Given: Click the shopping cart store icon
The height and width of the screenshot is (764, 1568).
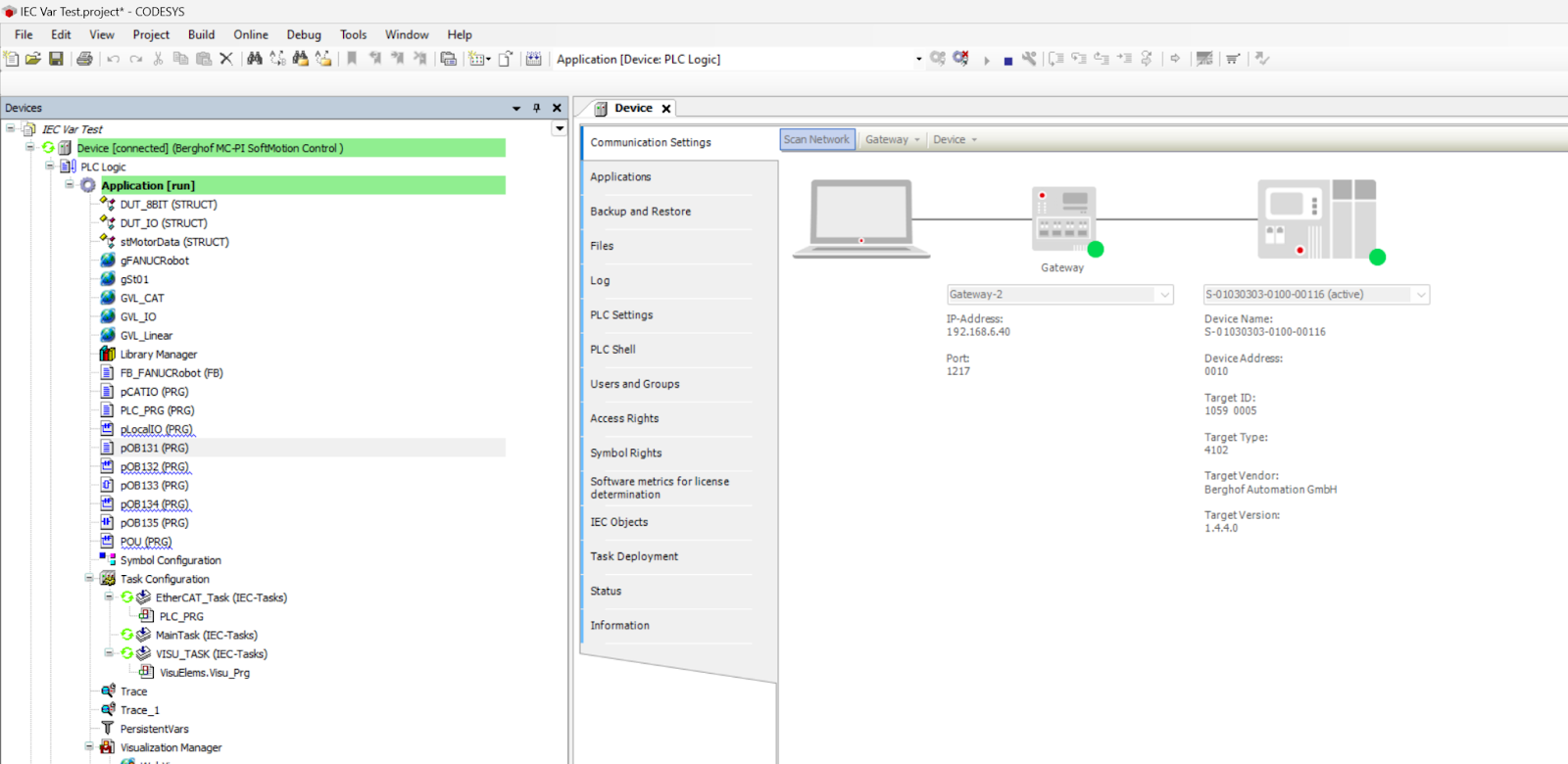Looking at the screenshot, I should point(1233,59).
